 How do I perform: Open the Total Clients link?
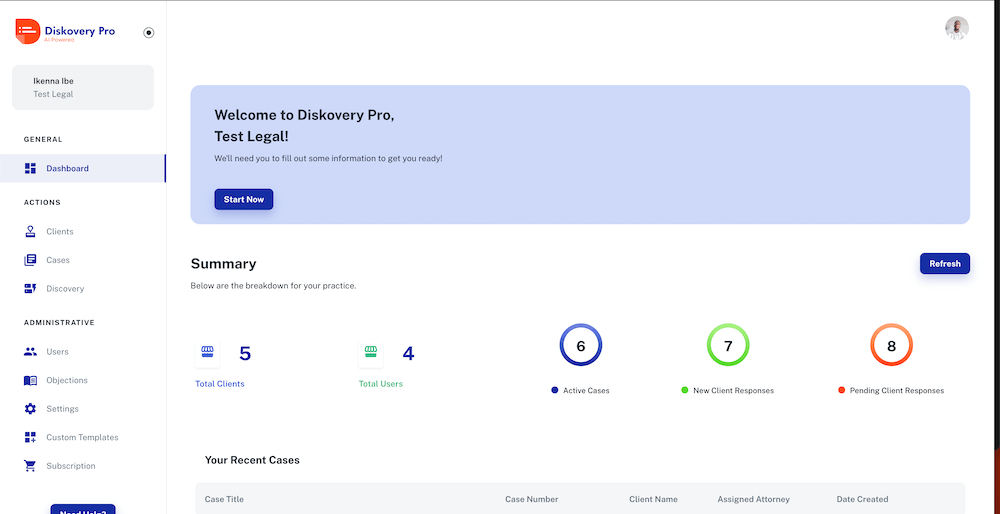(x=220, y=384)
